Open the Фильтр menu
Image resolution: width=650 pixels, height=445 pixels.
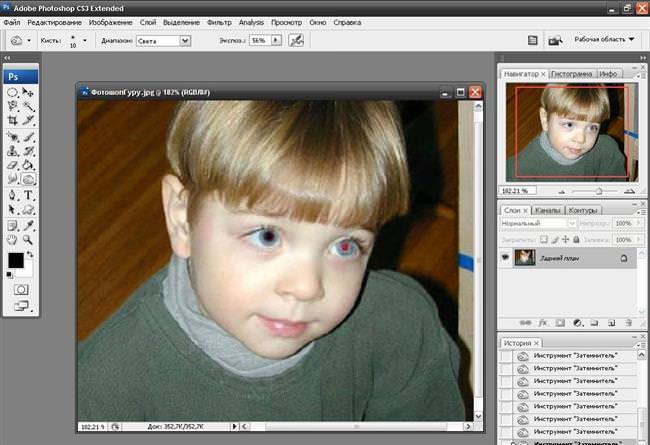pyautogui.click(x=219, y=22)
